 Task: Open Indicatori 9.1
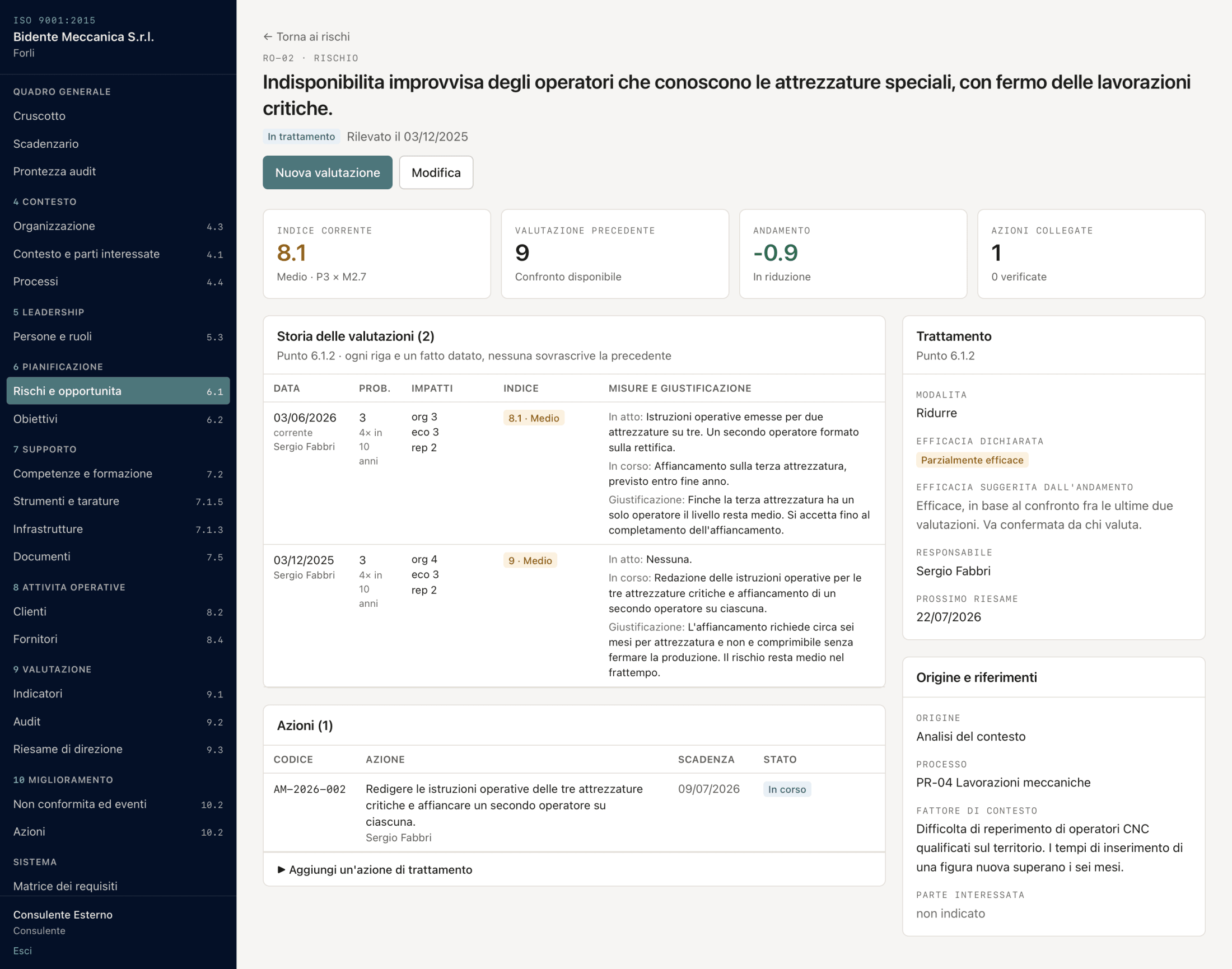point(118,693)
